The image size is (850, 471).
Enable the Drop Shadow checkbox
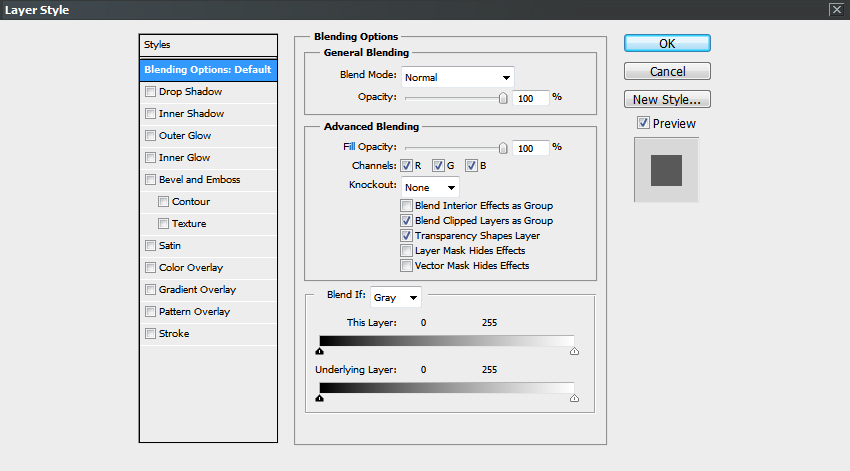pyautogui.click(x=150, y=92)
